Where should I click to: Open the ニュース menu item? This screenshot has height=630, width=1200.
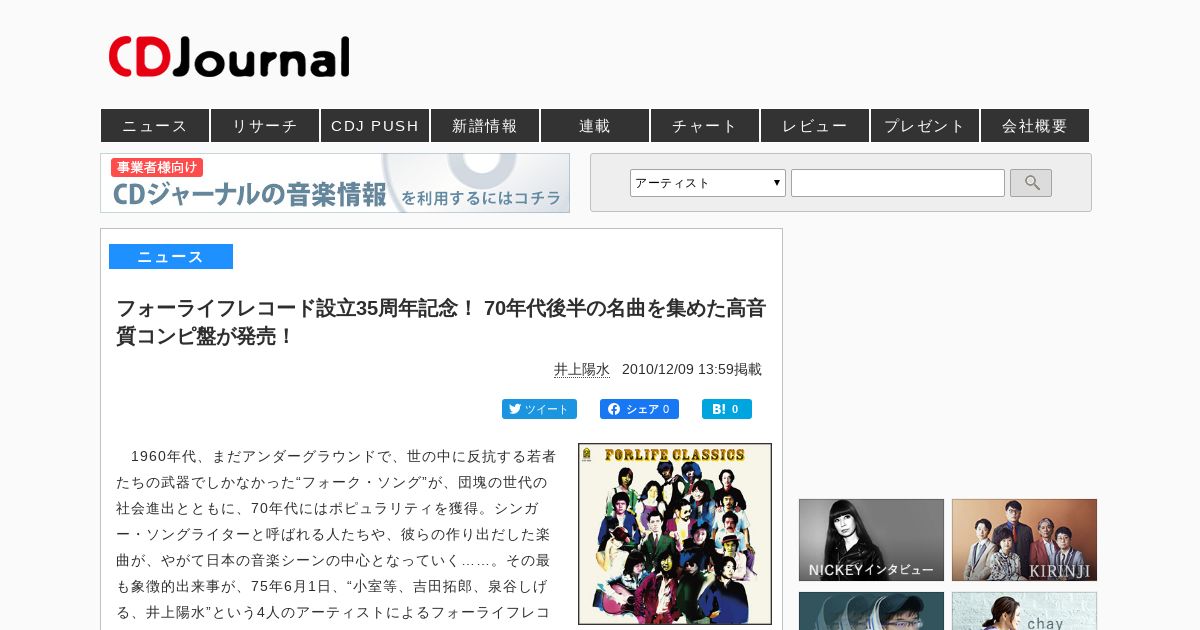155,126
